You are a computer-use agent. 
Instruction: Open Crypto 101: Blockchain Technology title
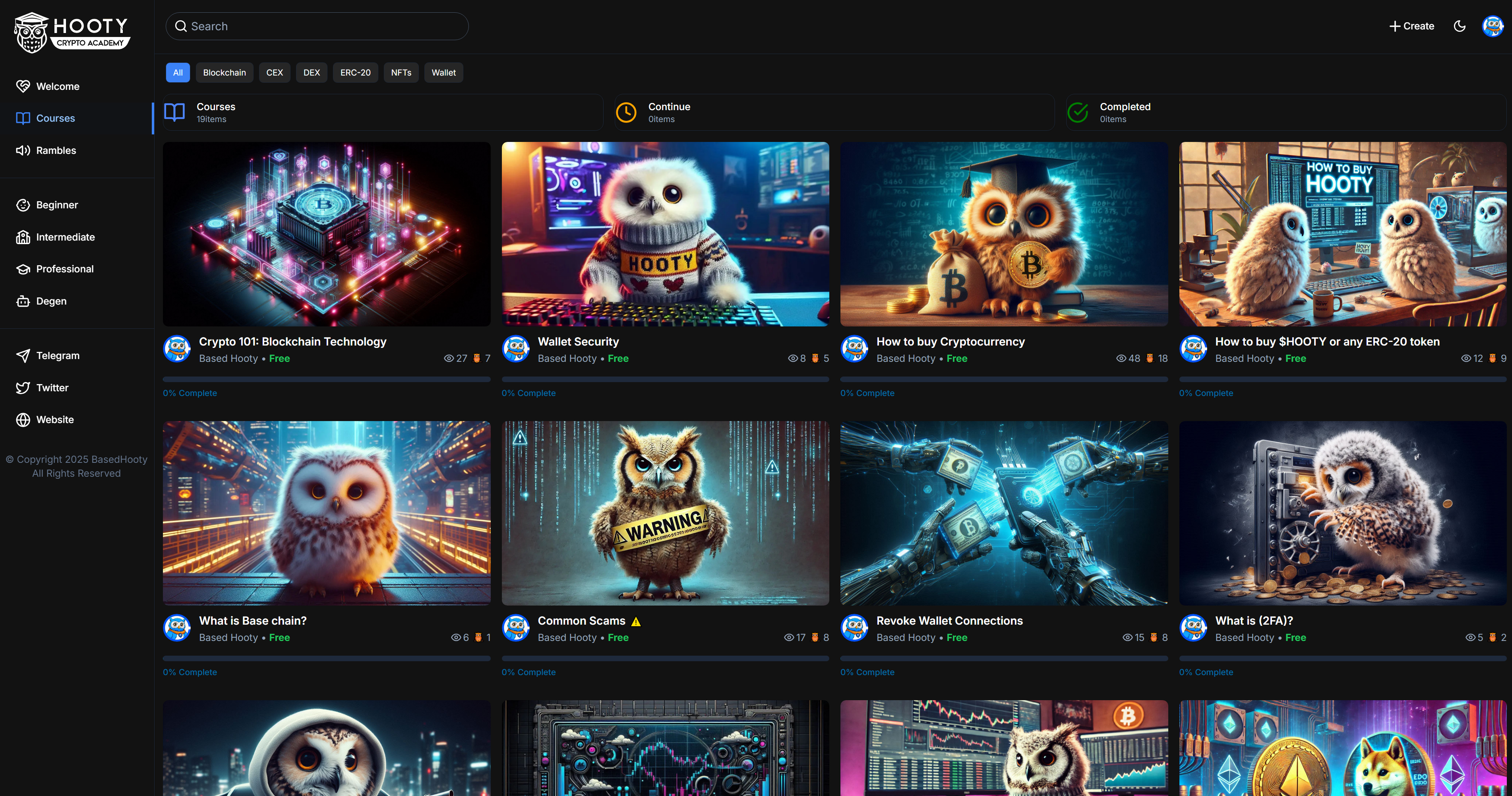tap(292, 342)
